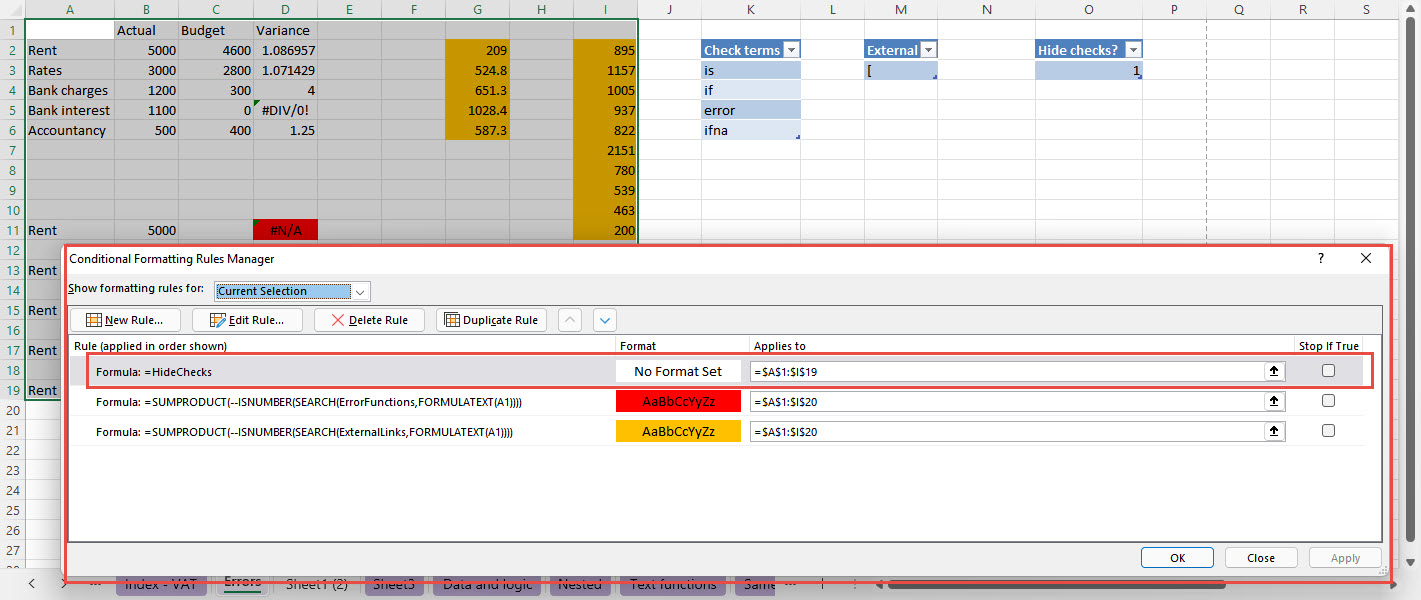Viewport: 1421px width, 600px height.
Task: Duplicate the selected rule
Action: [x=491, y=320]
